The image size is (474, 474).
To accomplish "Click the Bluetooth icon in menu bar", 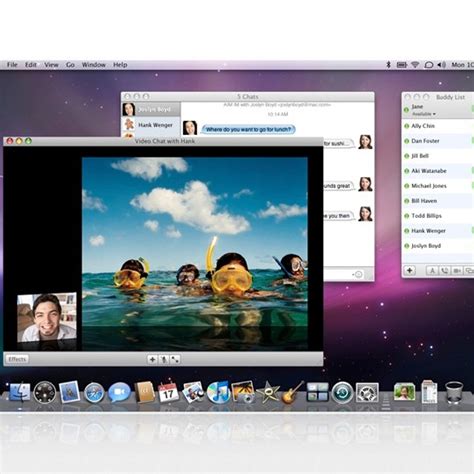I will click(388, 65).
